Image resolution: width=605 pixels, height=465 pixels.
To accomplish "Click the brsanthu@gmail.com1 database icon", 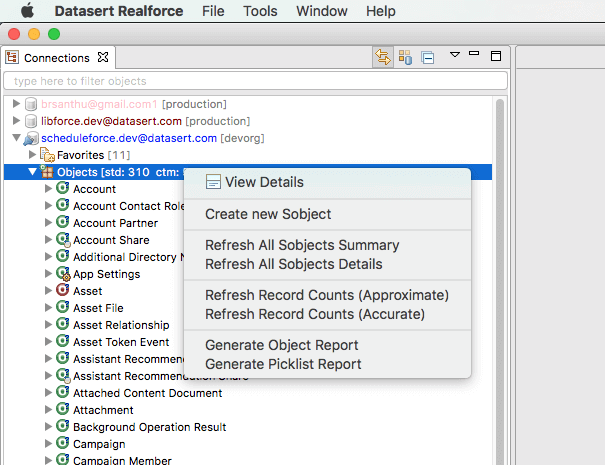I will [x=31, y=104].
